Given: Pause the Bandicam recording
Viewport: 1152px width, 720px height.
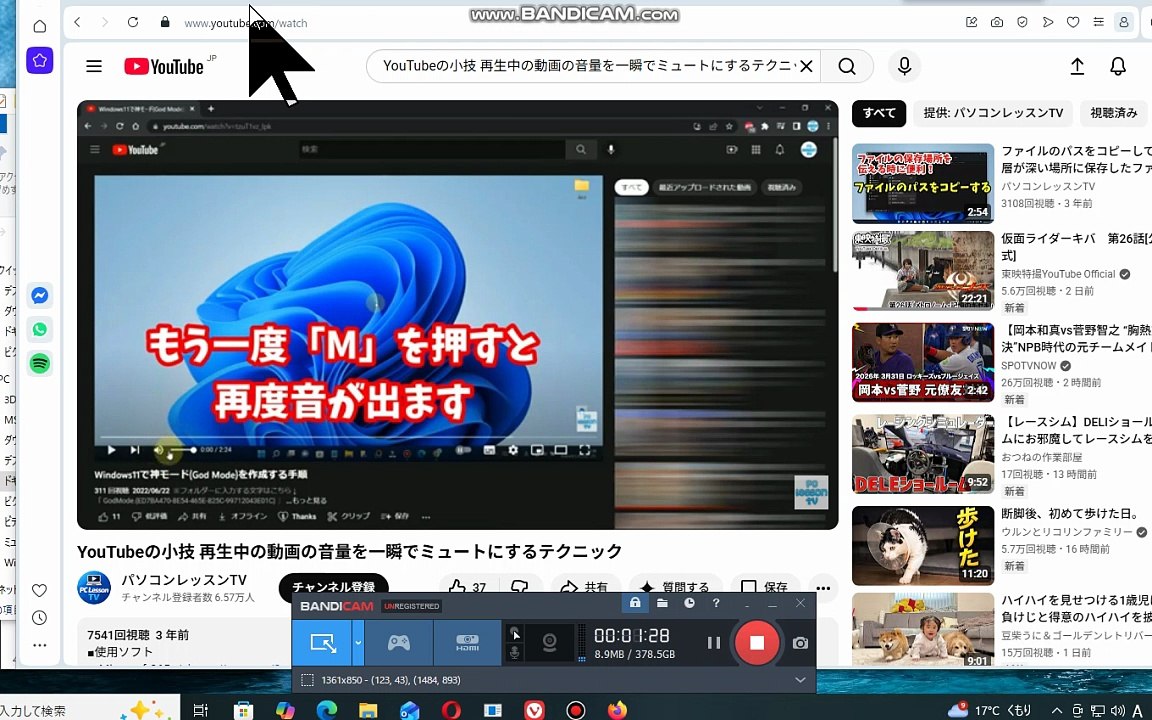Looking at the screenshot, I should 713,643.
